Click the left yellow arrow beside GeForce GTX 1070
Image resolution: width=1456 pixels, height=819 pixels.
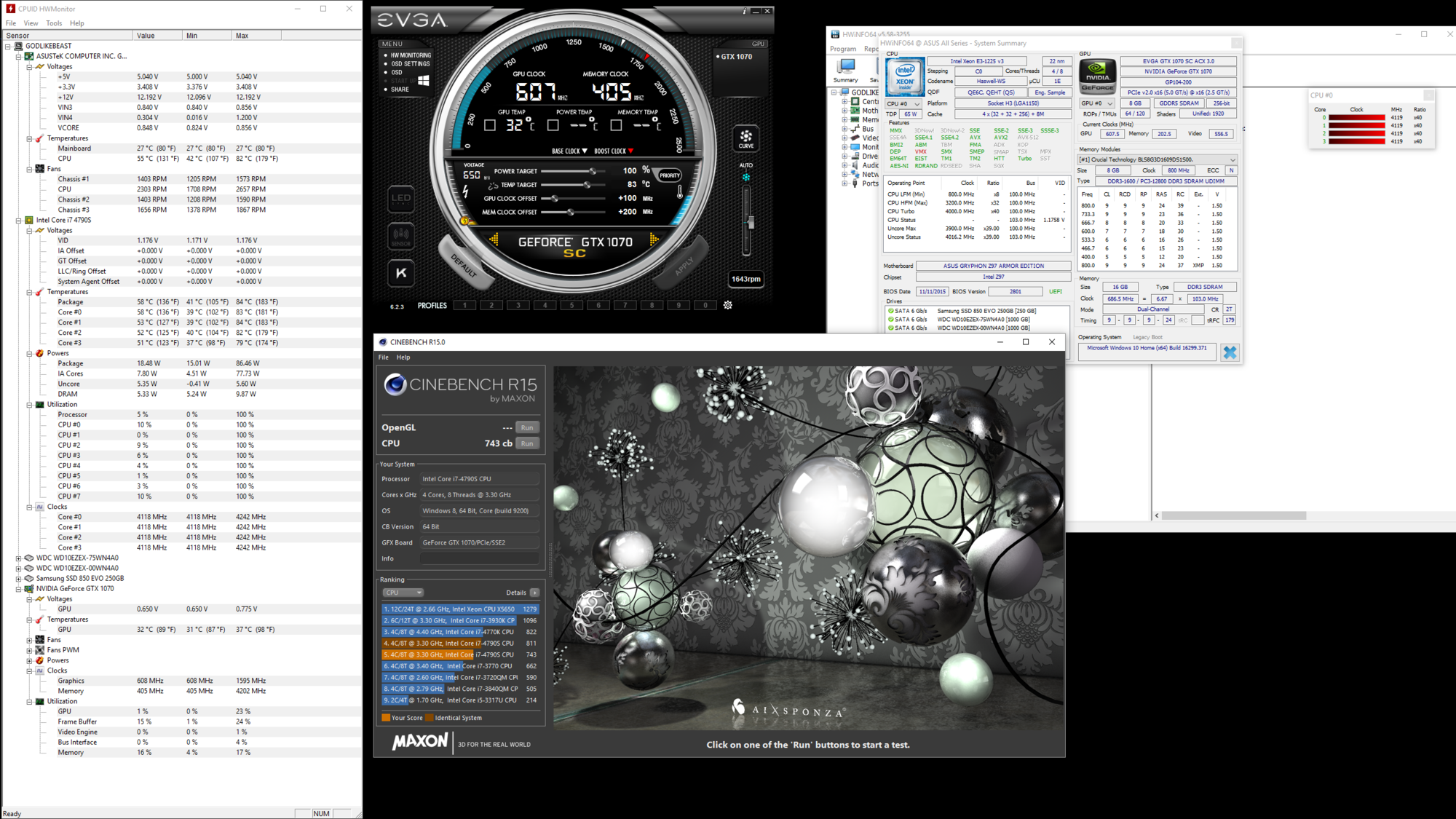[494, 240]
